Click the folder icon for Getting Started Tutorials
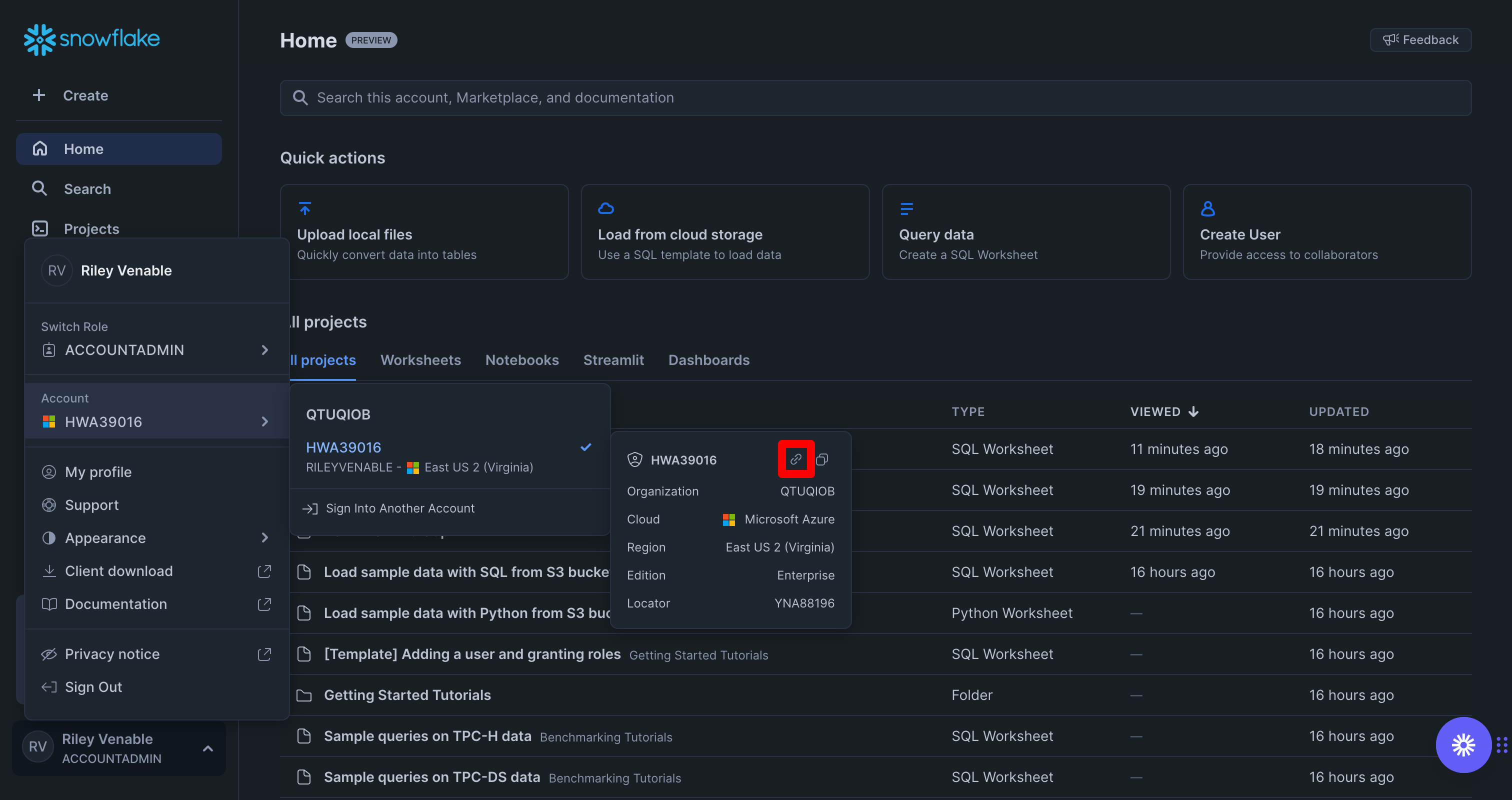 pyautogui.click(x=303, y=695)
